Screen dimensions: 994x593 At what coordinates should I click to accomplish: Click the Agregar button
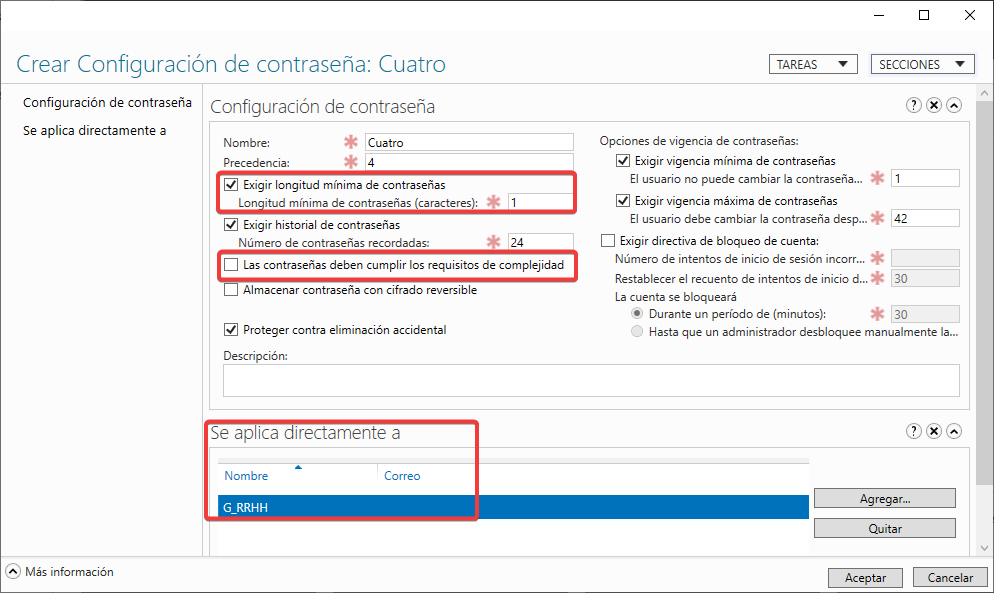[884, 498]
